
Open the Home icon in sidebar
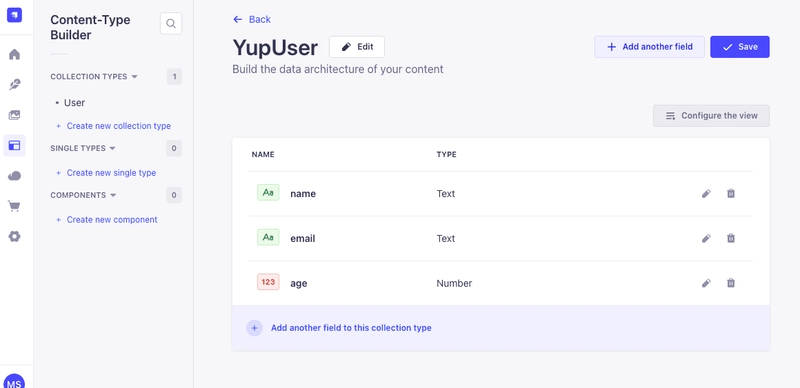click(14, 54)
